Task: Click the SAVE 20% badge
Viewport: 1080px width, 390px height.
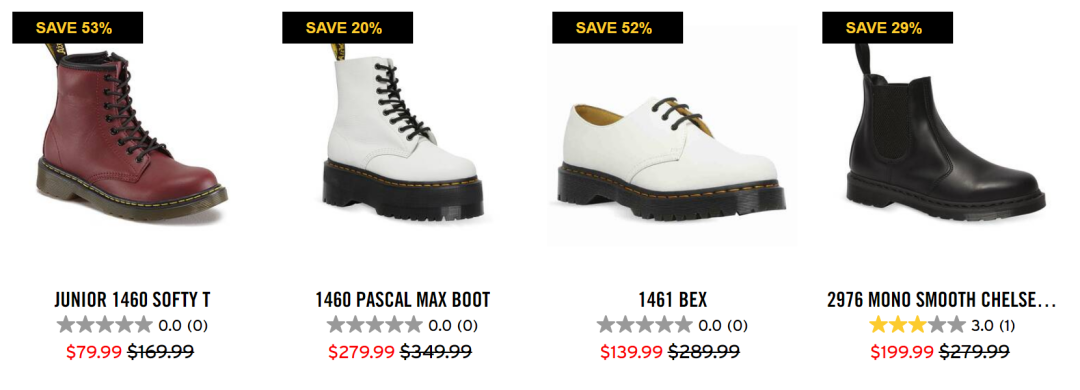Action: (347, 28)
